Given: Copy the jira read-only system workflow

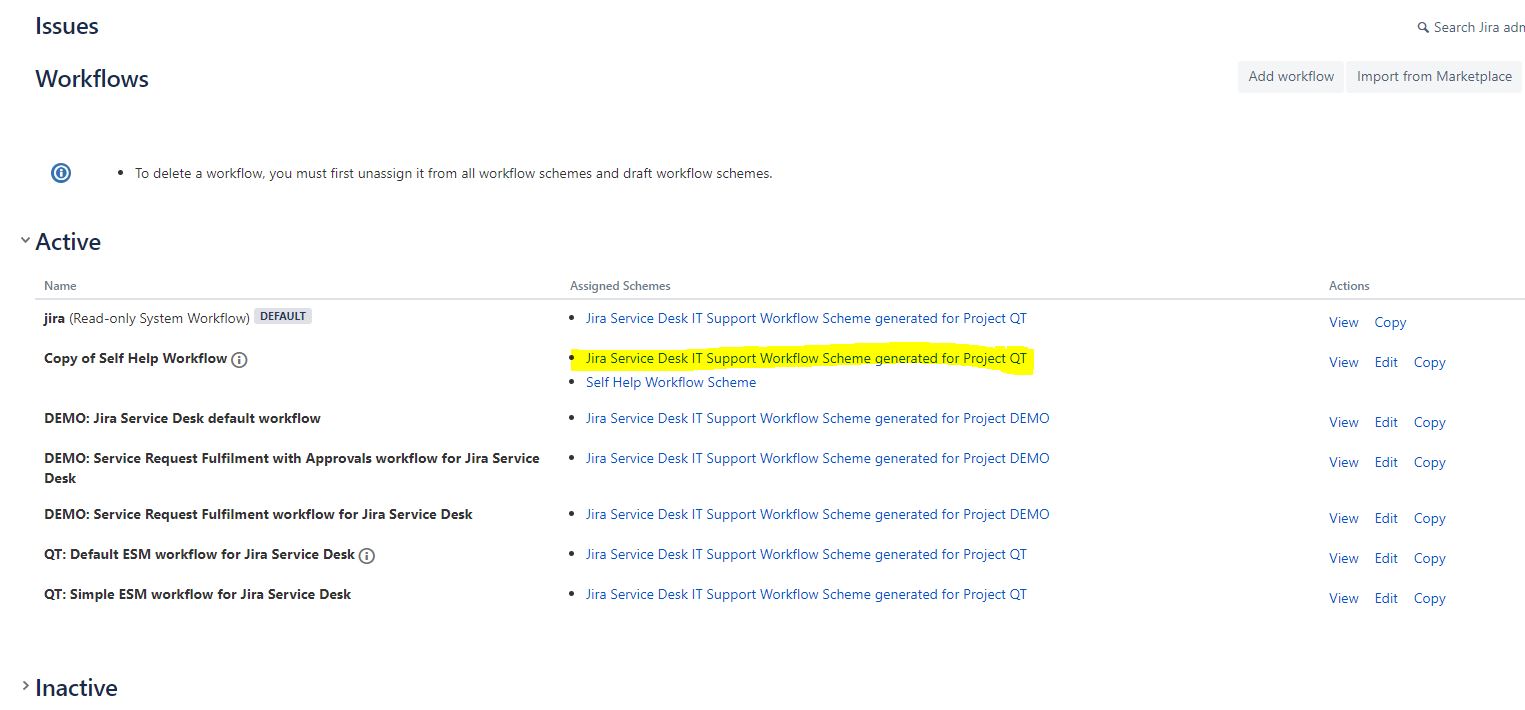Looking at the screenshot, I should coord(1390,322).
